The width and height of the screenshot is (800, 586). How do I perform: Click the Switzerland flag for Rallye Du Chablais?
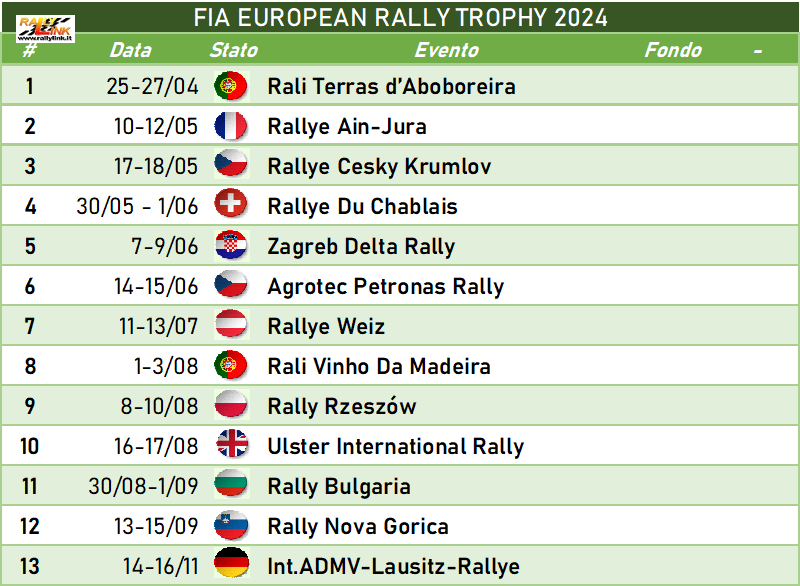[x=231, y=206]
